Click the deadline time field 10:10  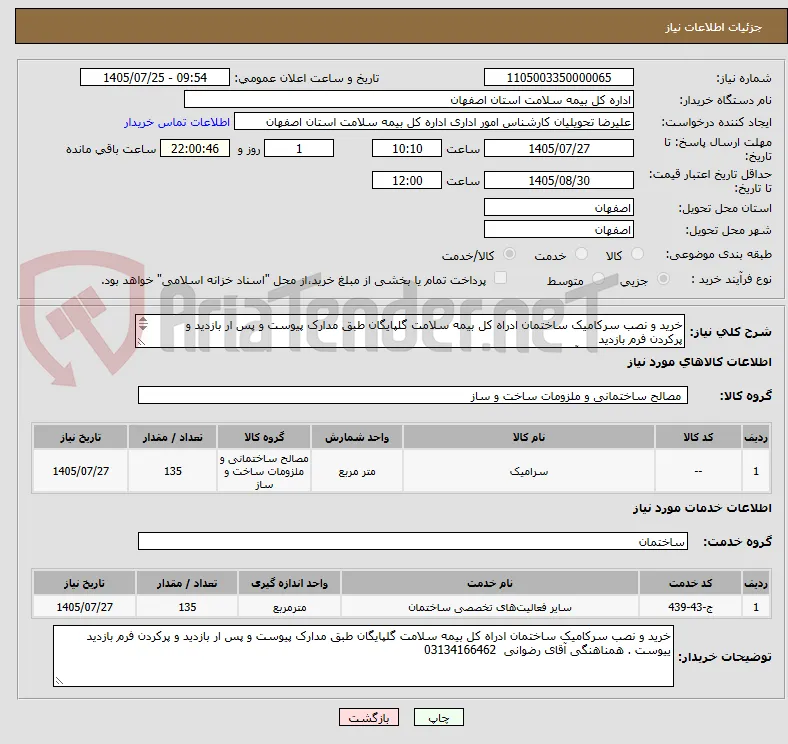point(407,148)
